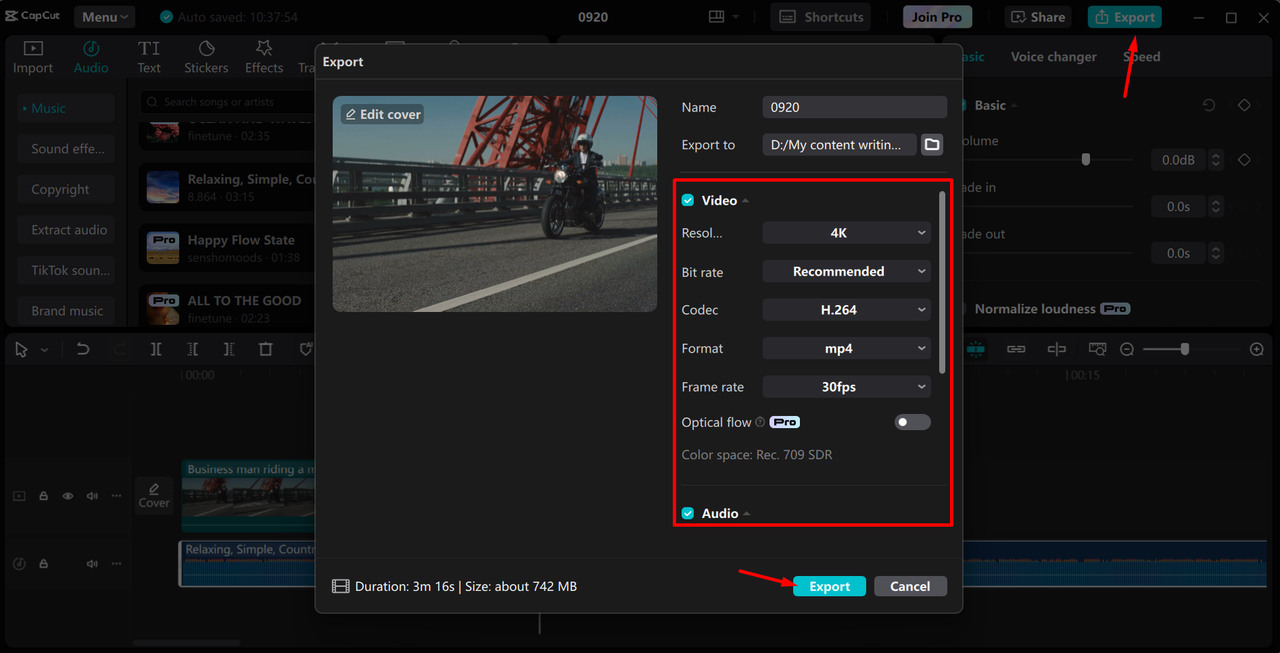Select the Music category in sidebar
Viewport: 1280px width, 653px height.
pos(65,108)
